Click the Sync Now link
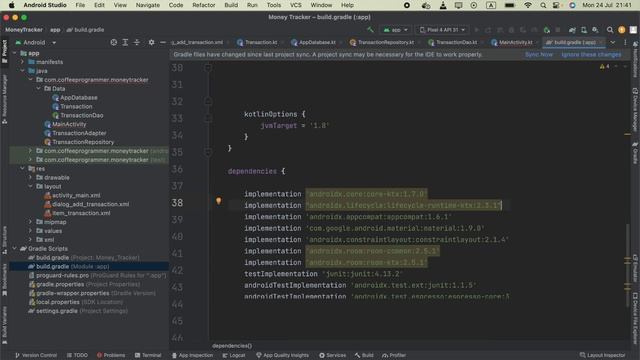The width and height of the screenshot is (640, 360). (x=539, y=54)
